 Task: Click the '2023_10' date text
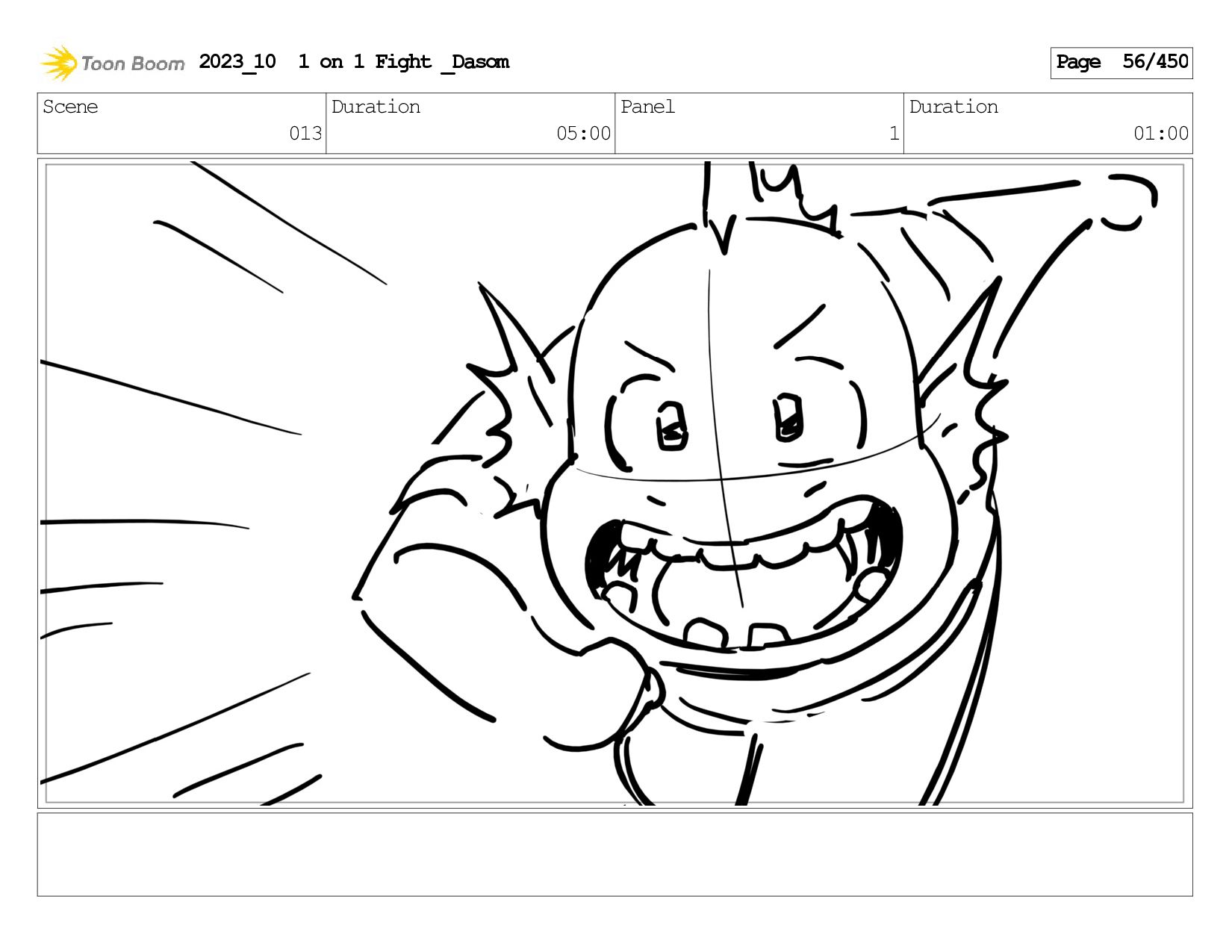click(237, 62)
